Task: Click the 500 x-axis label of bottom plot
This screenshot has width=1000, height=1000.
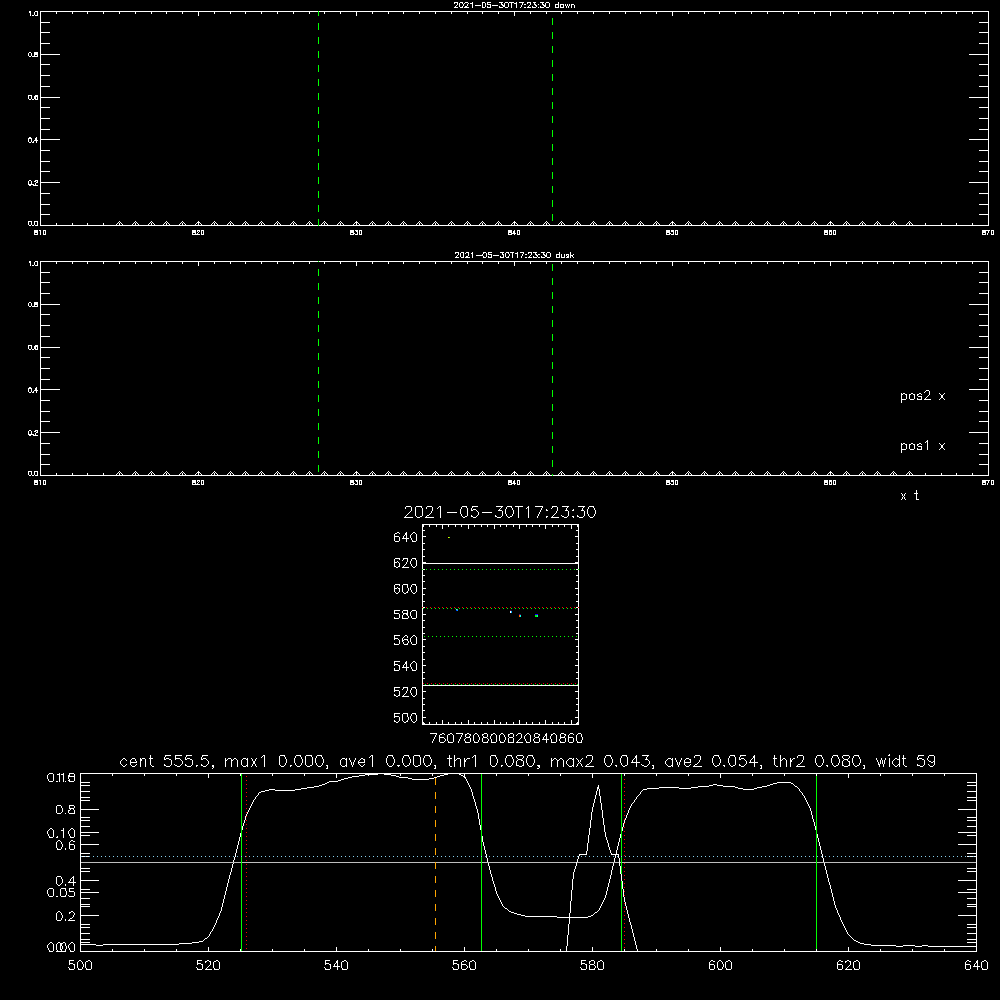Action: tap(80, 966)
